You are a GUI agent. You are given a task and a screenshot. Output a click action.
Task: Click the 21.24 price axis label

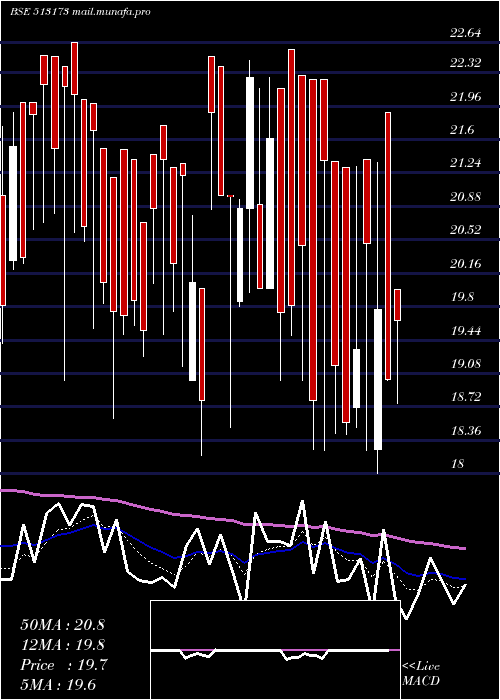click(466, 163)
